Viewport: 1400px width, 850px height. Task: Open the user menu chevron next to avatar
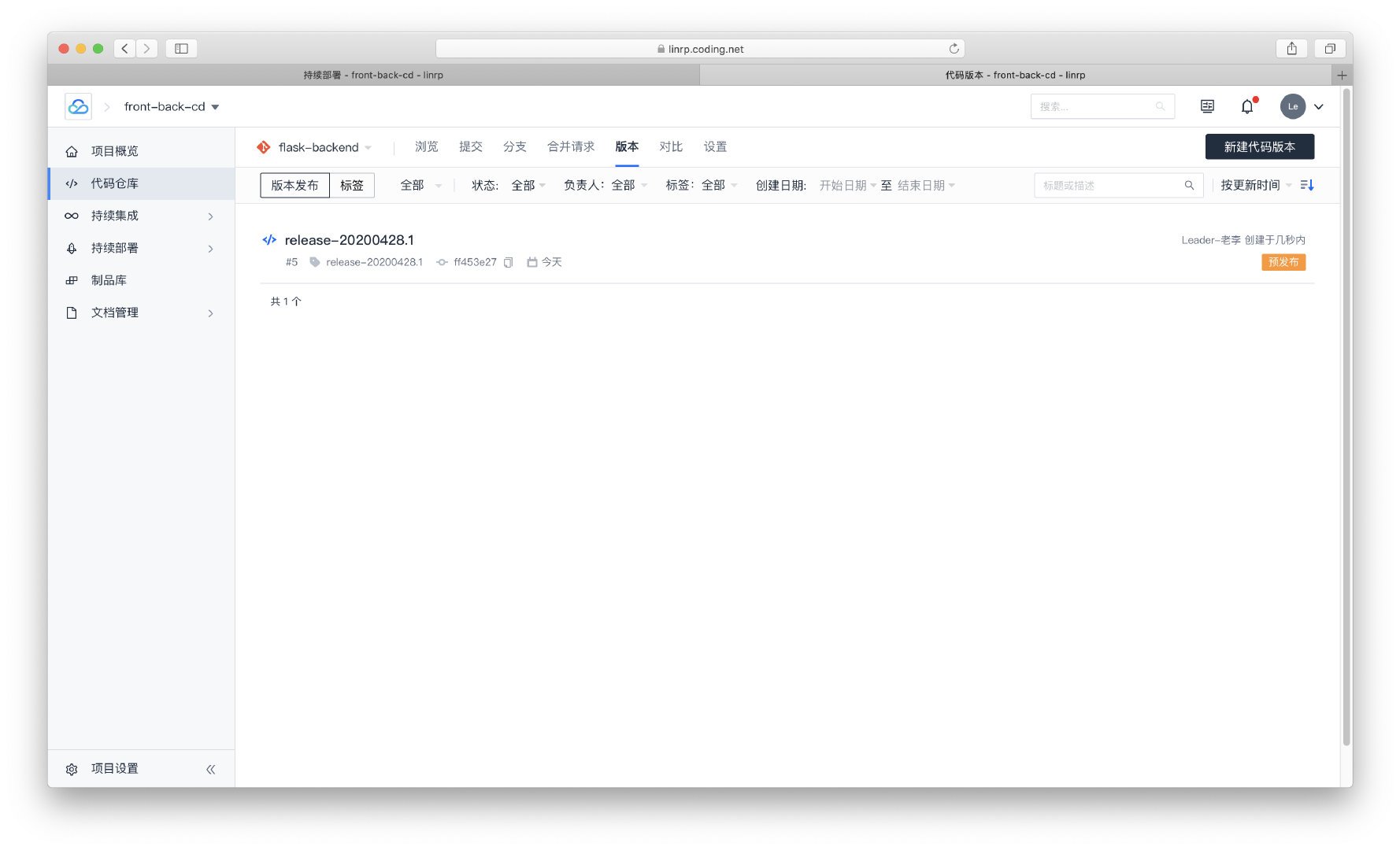click(1319, 106)
